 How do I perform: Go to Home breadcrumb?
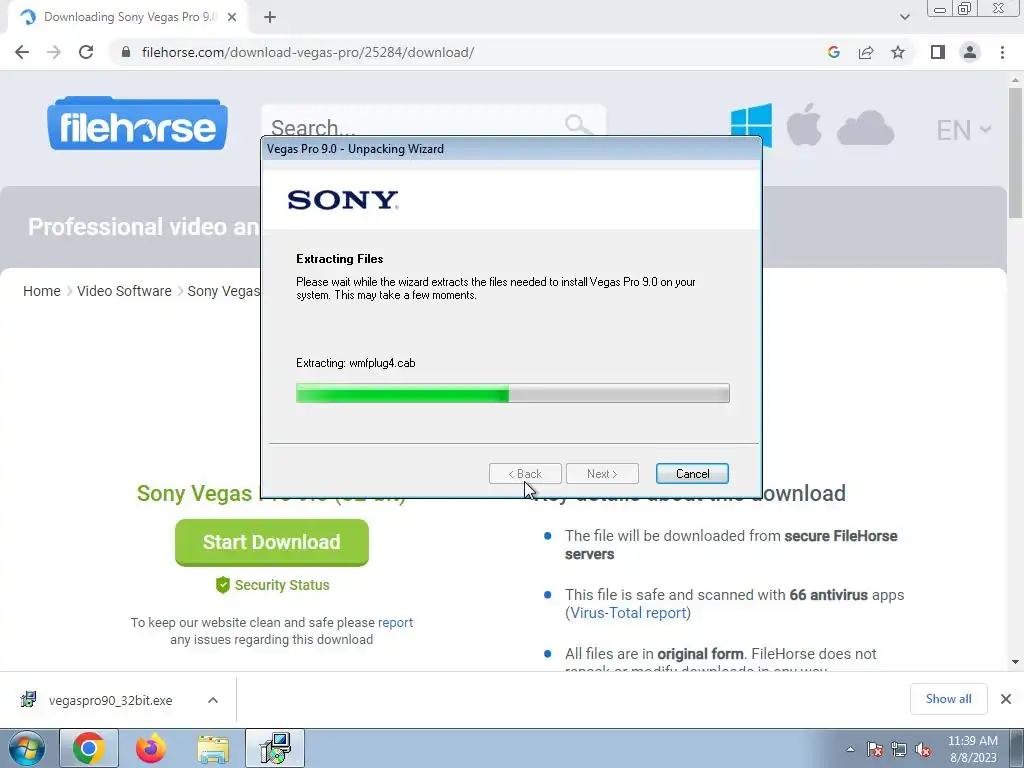tap(42, 291)
